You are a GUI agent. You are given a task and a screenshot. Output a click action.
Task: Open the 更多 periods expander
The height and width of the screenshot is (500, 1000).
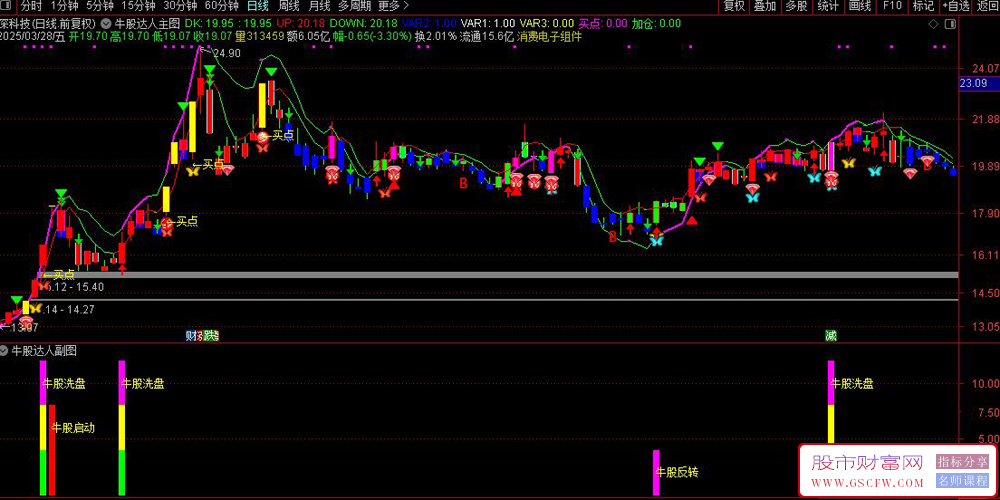[389, 6]
